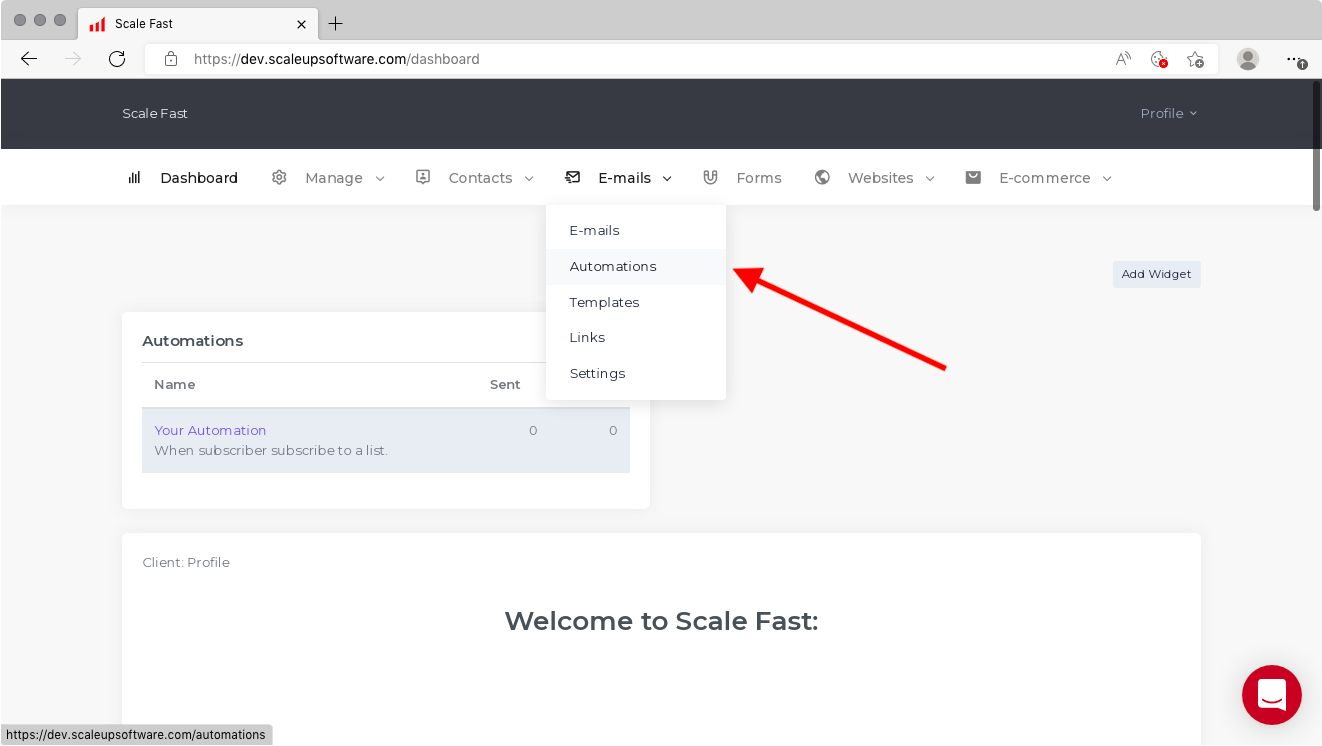Viewport: 1322px width, 746px height.
Task: Click the Name column header
Action: pyautogui.click(x=175, y=385)
